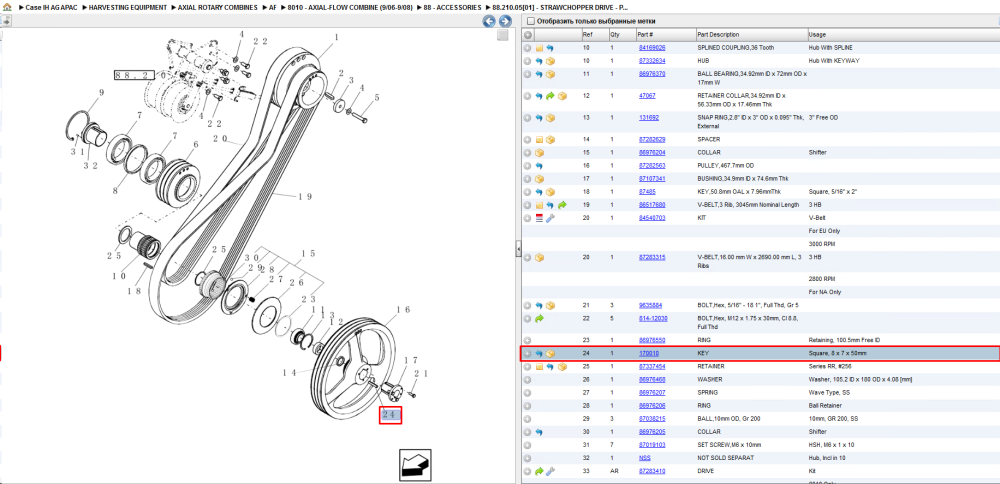Screen dimensions: 1000x484
Task: Click the '88.2' reference box in the diagram
Action: [134, 75]
